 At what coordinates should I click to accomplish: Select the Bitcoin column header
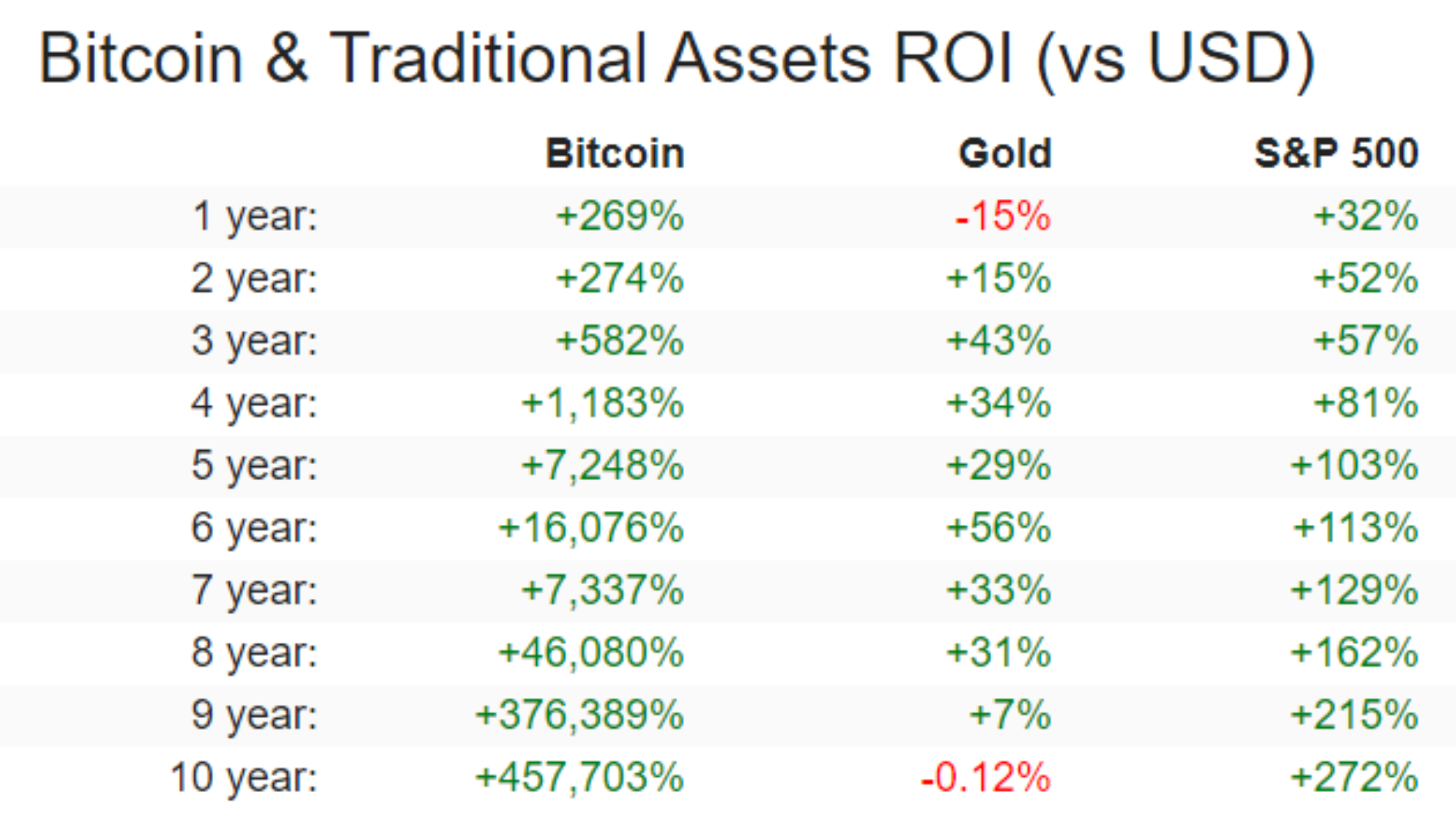tap(615, 154)
